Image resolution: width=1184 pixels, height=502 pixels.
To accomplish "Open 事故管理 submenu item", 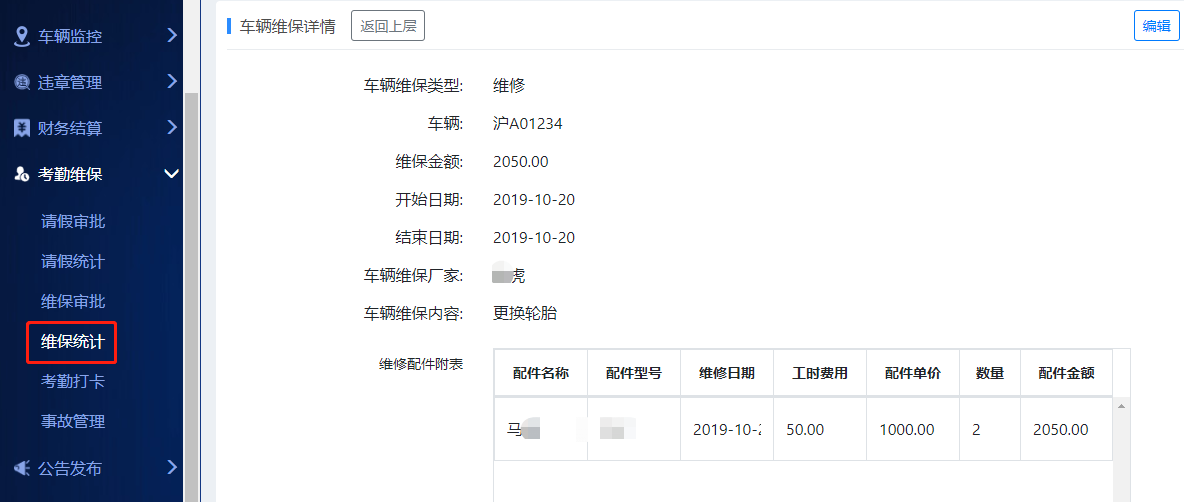I will pos(73,421).
